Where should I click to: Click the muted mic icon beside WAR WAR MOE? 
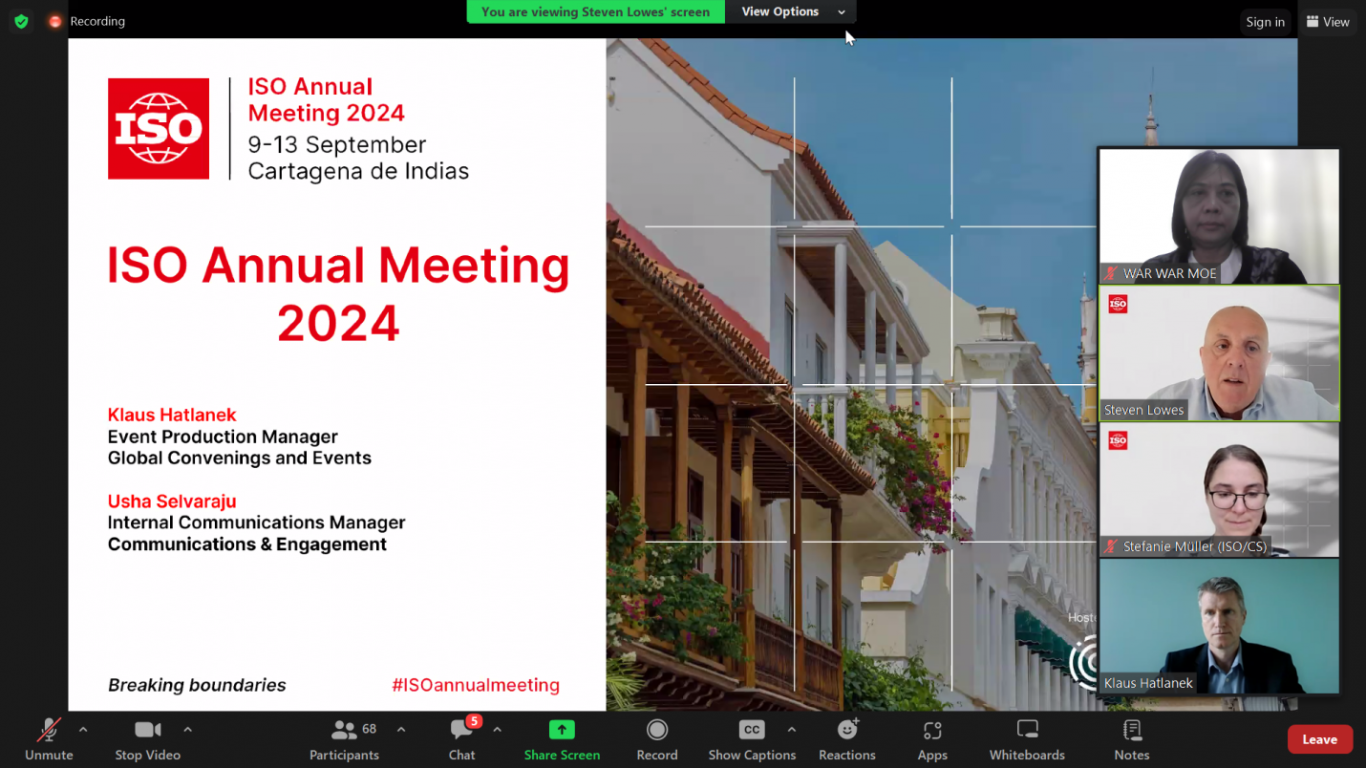pyautogui.click(x=1110, y=273)
